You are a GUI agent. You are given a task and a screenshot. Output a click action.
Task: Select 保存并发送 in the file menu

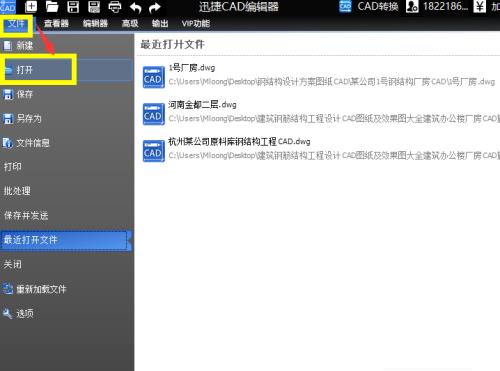(x=67, y=216)
